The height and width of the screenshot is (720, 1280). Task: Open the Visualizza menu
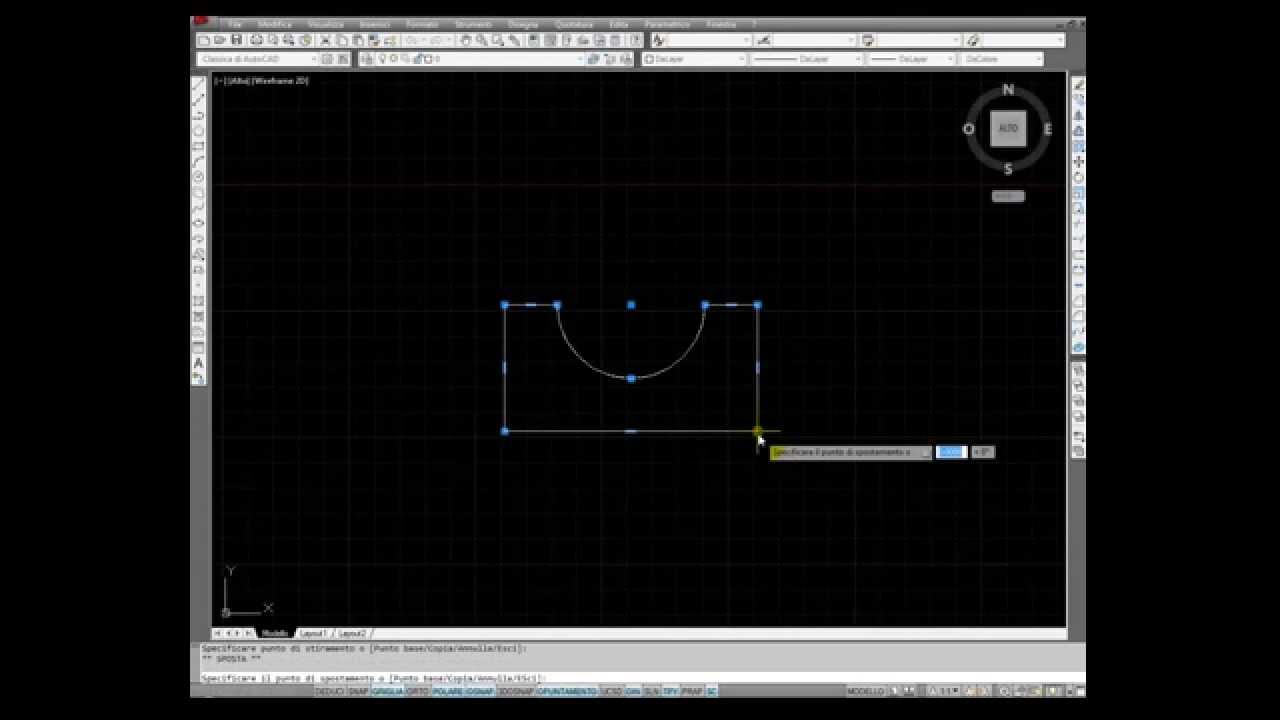[326, 24]
